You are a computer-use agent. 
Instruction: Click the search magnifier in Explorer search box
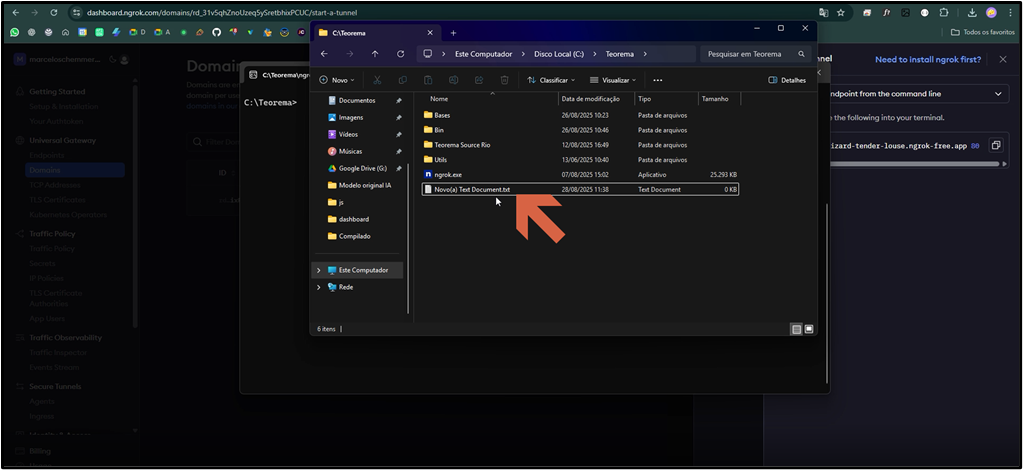coord(801,54)
